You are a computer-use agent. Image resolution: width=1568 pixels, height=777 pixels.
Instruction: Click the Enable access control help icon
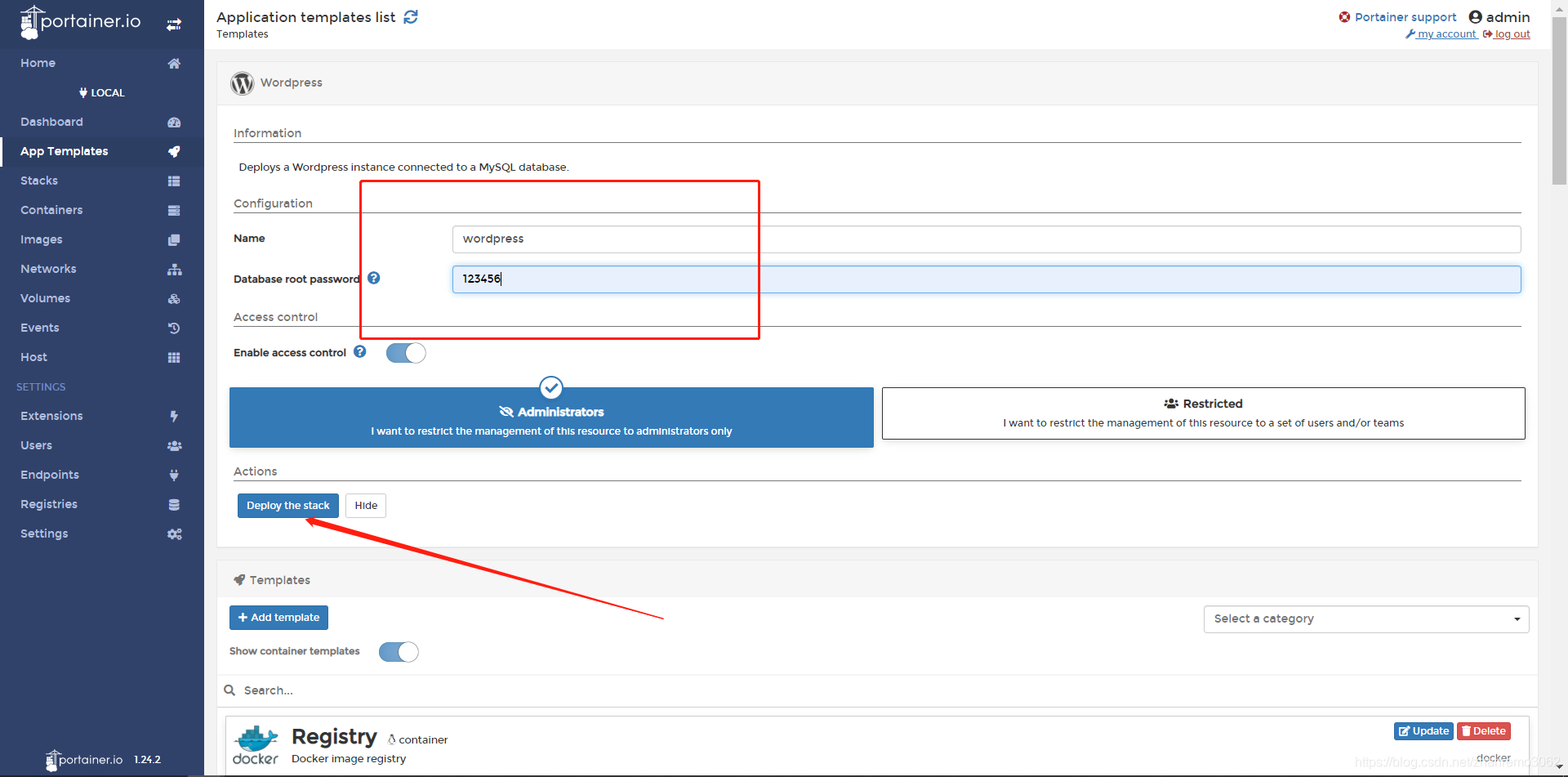coord(360,352)
